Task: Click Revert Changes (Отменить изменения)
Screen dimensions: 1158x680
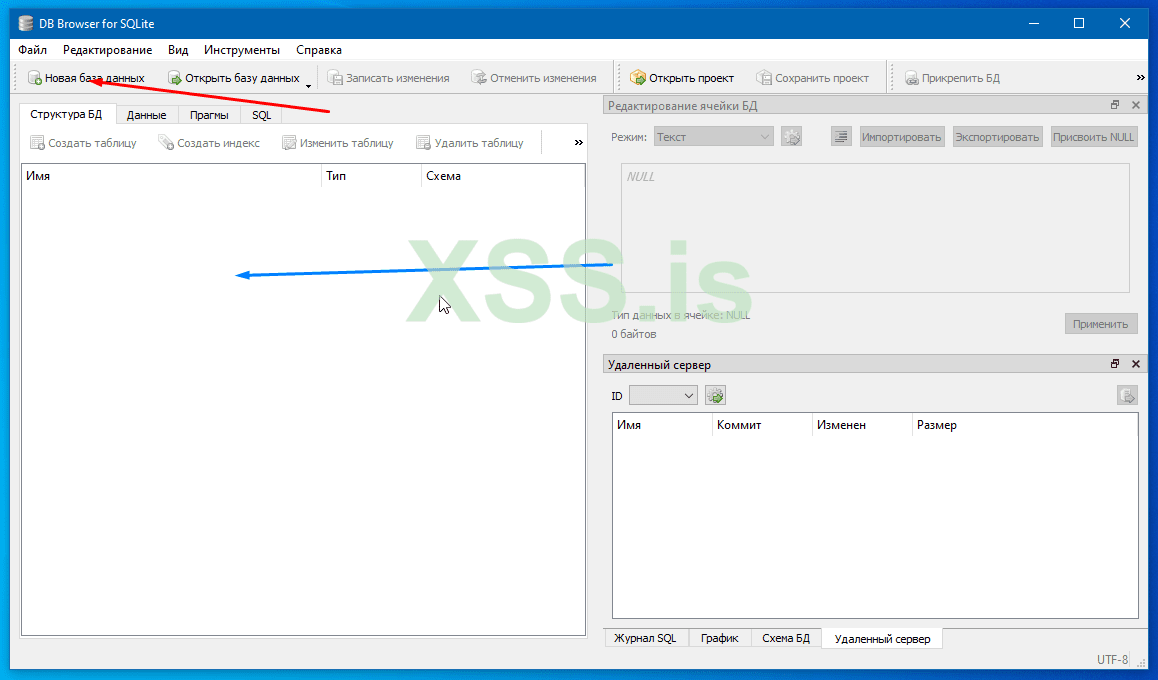Action: point(534,78)
